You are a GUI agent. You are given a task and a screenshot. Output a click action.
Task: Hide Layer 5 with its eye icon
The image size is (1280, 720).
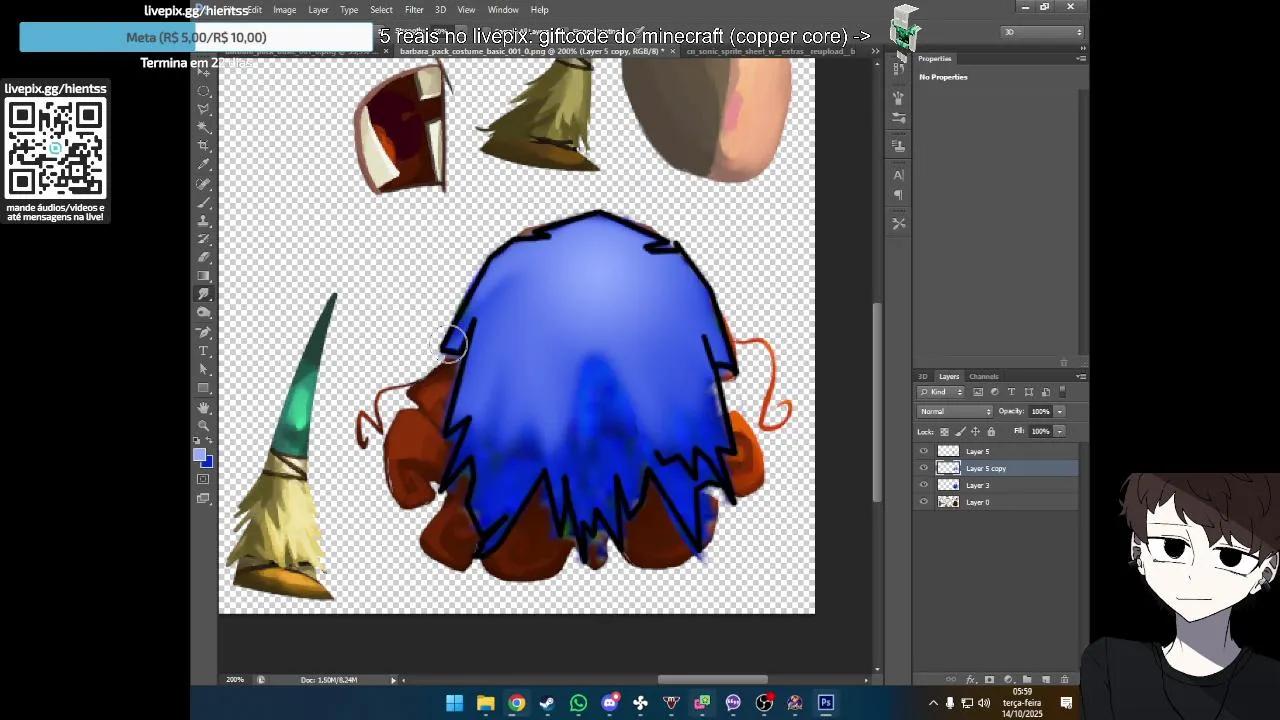924,451
